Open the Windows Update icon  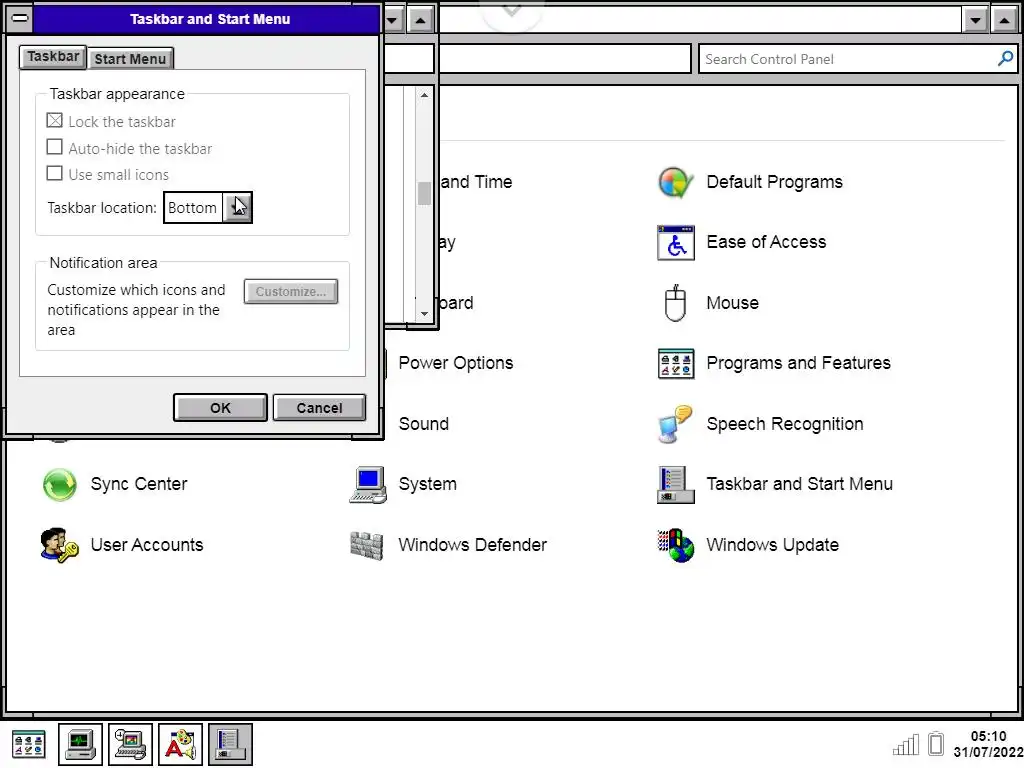coord(675,545)
